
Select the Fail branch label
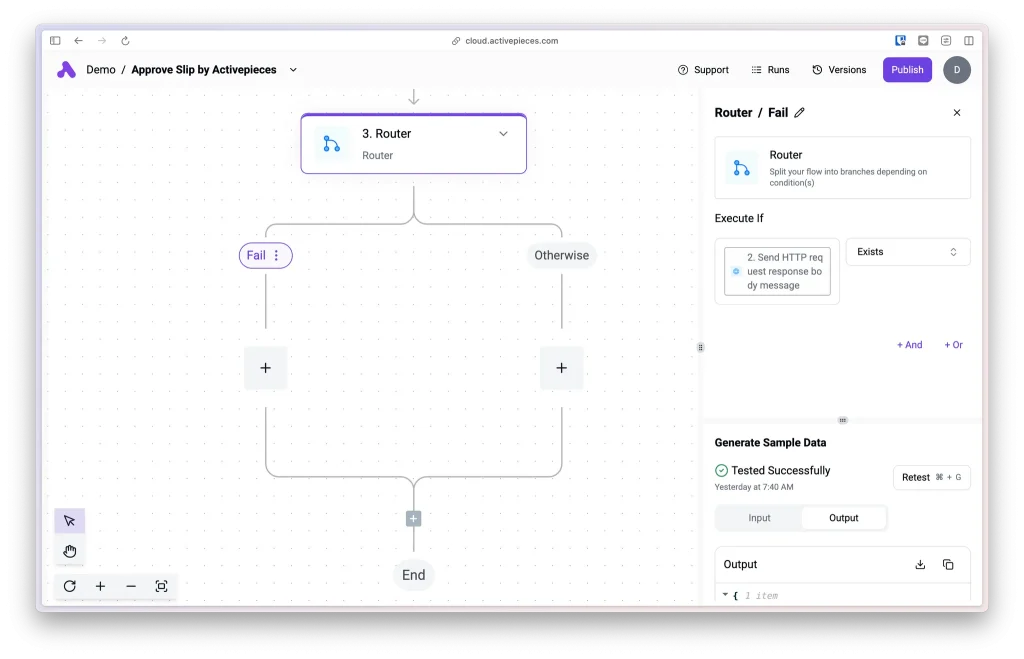click(x=256, y=255)
